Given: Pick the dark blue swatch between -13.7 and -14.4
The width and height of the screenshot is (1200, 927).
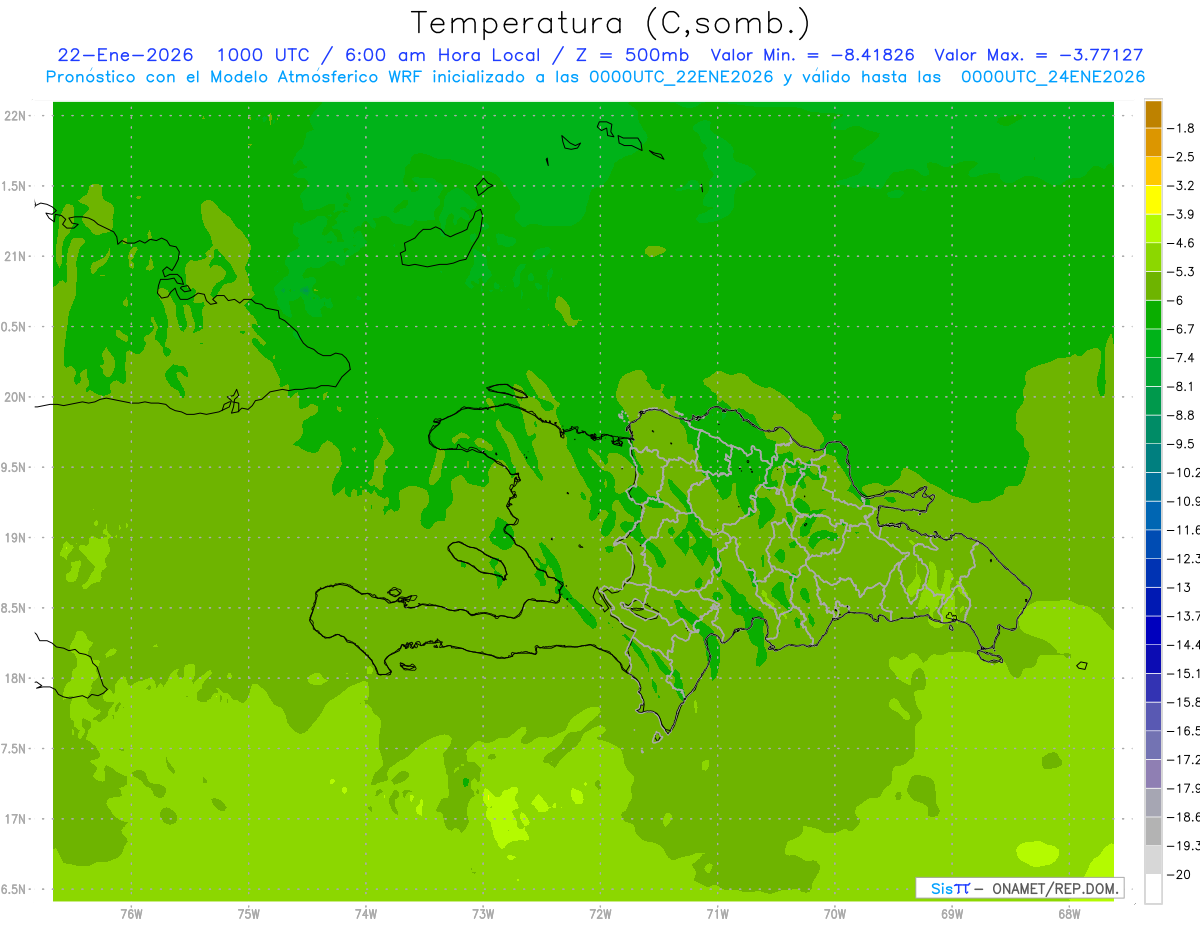Looking at the screenshot, I should click(x=1153, y=630).
